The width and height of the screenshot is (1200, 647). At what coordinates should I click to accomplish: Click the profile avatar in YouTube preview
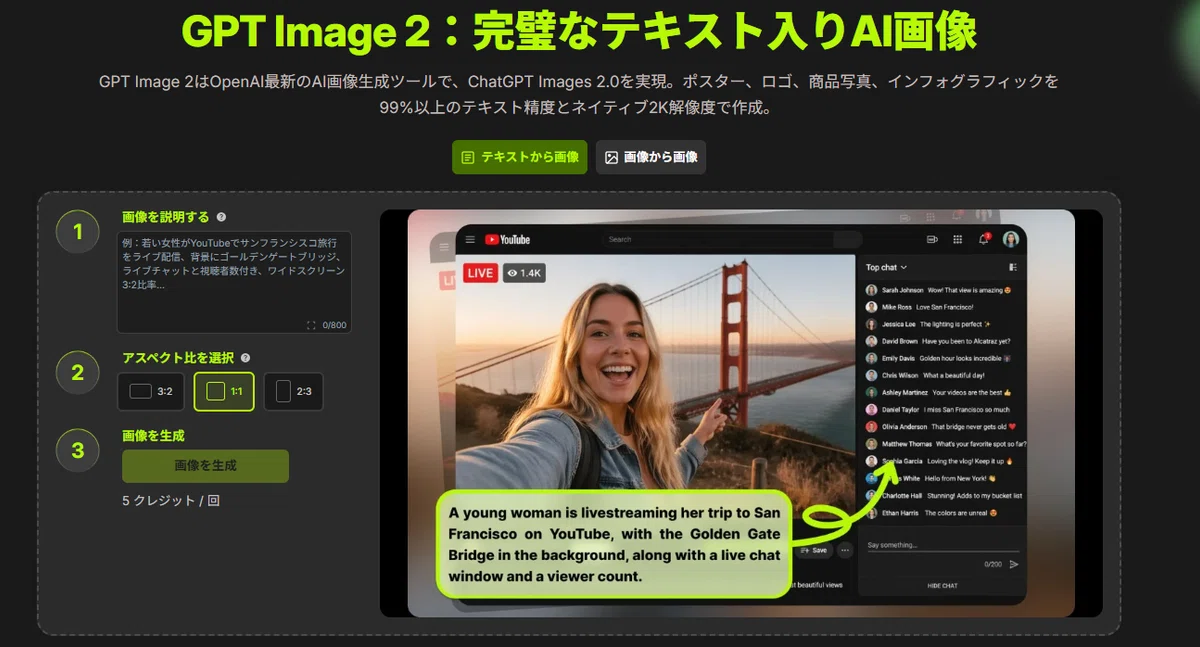[x=1011, y=239]
